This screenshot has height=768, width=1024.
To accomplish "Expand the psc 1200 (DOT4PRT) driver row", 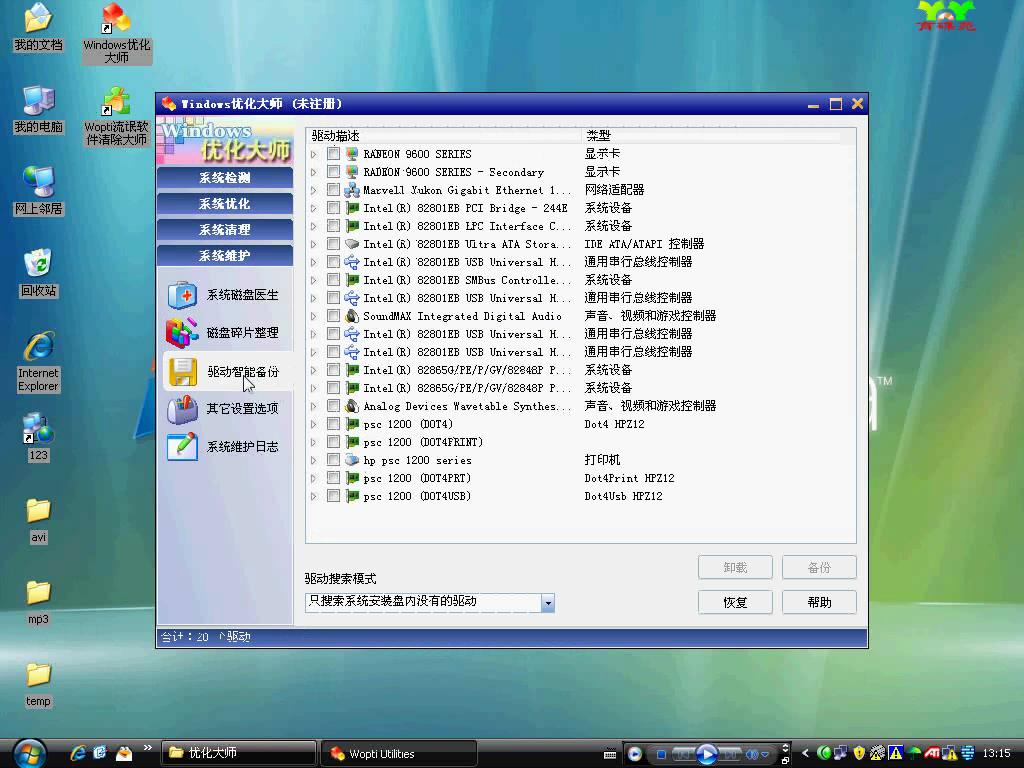I will click(x=314, y=478).
